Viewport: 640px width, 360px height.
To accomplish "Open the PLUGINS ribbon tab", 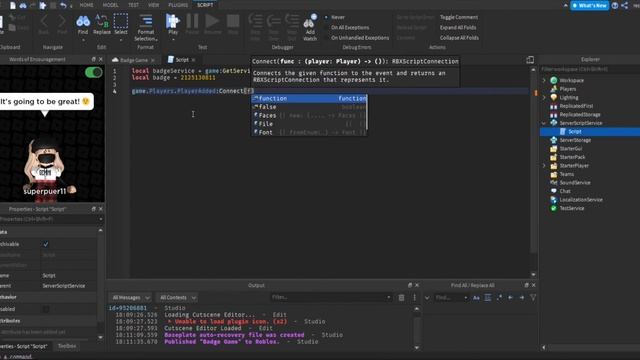I will pos(178,5).
